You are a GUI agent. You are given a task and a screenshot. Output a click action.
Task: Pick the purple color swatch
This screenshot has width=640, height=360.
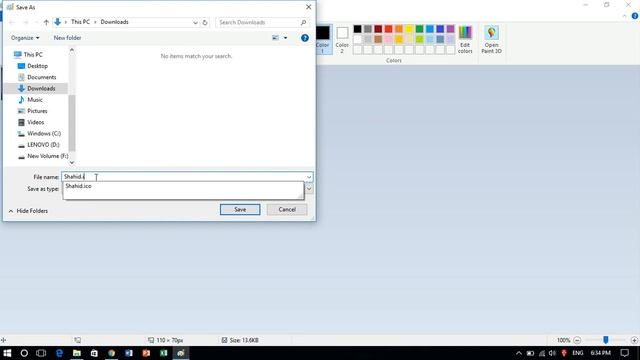tap(451, 29)
